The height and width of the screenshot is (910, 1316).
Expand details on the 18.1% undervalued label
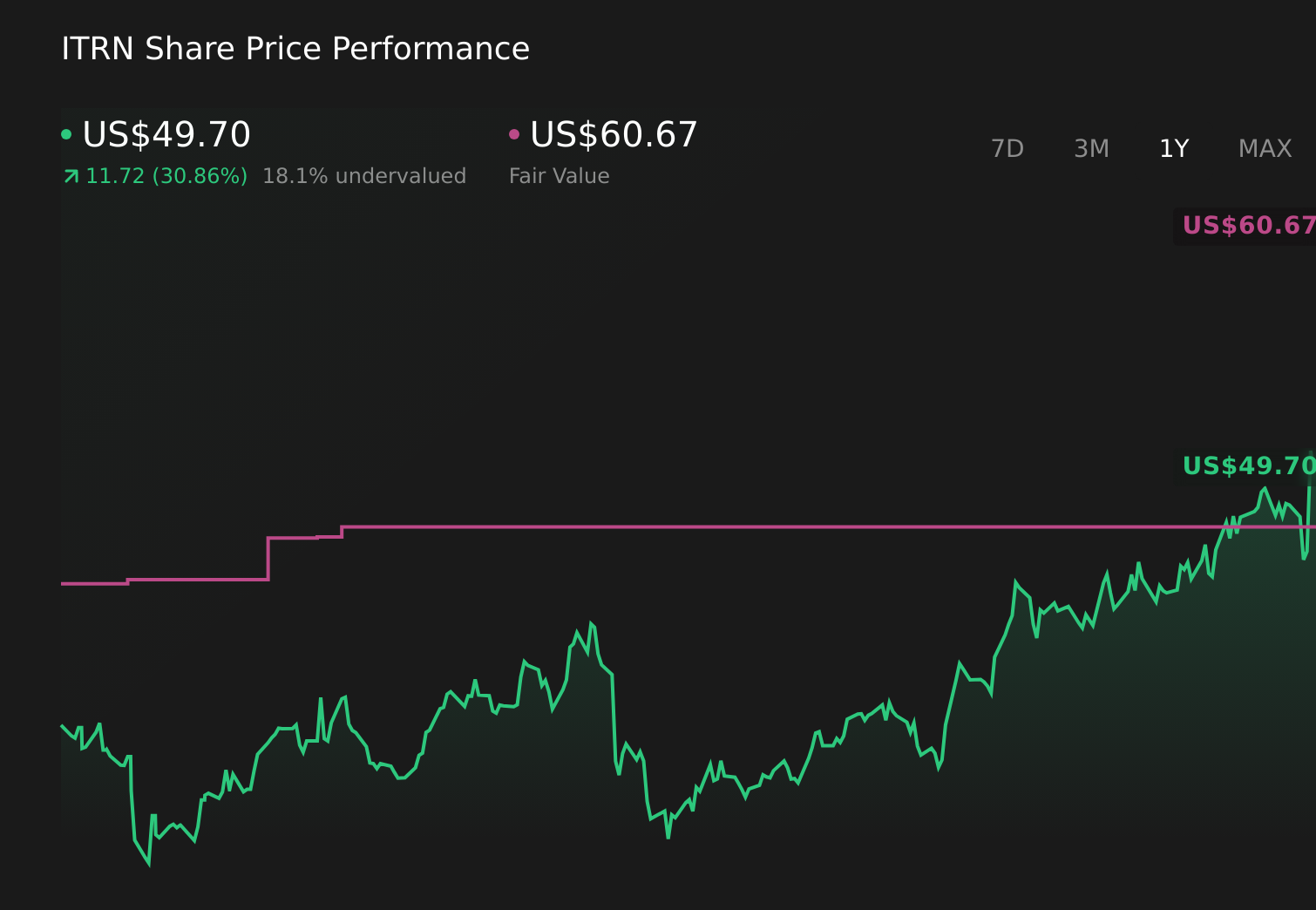click(x=364, y=175)
